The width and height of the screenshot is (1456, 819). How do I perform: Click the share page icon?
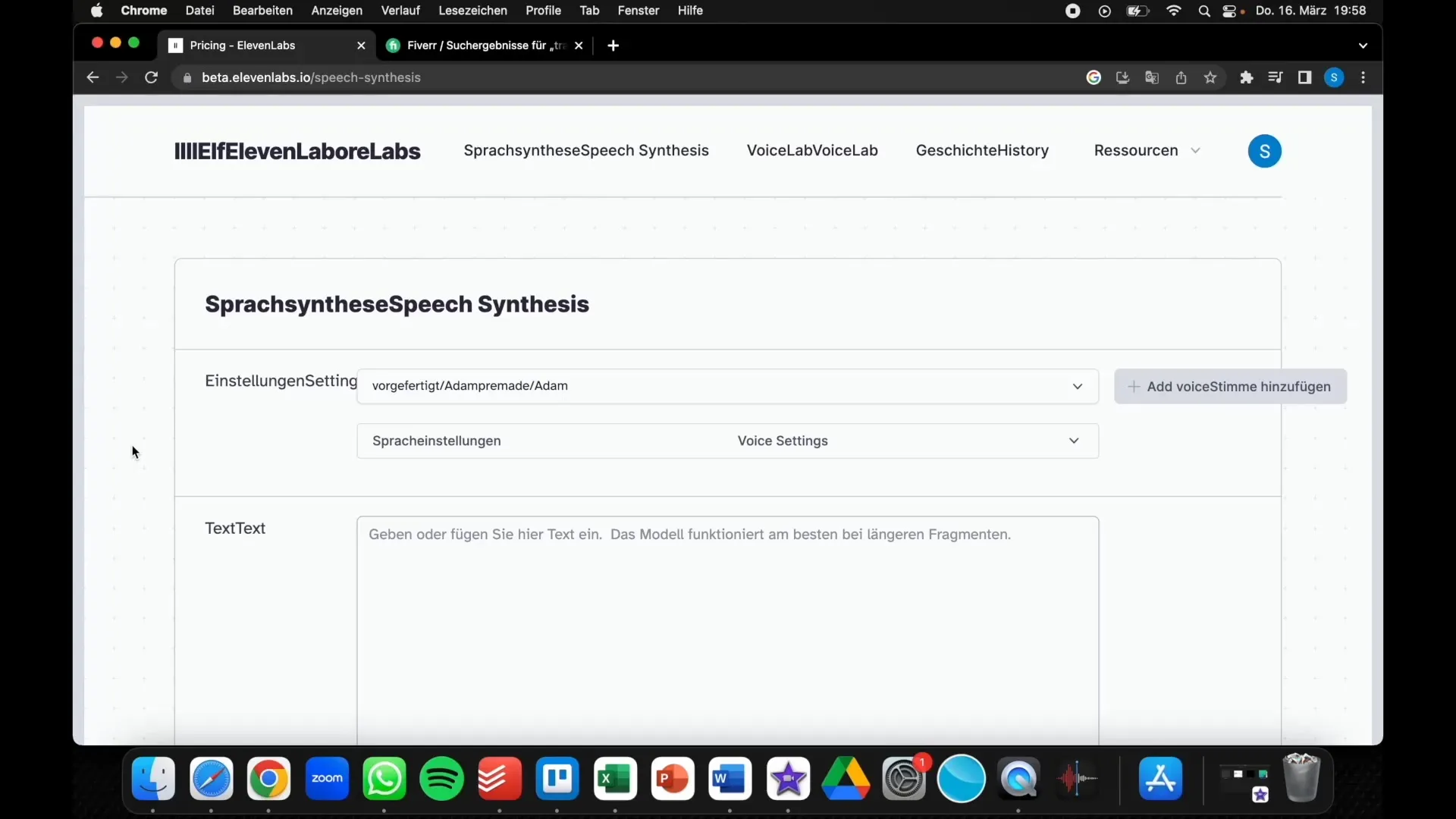click(1181, 77)
